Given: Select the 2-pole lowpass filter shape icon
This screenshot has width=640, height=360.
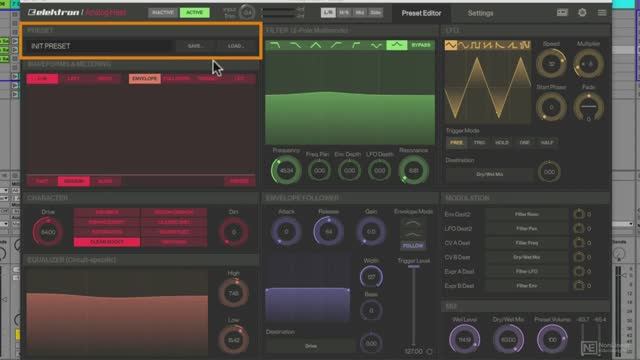Looking at the screenshot, I should click(x=275, y=45).
